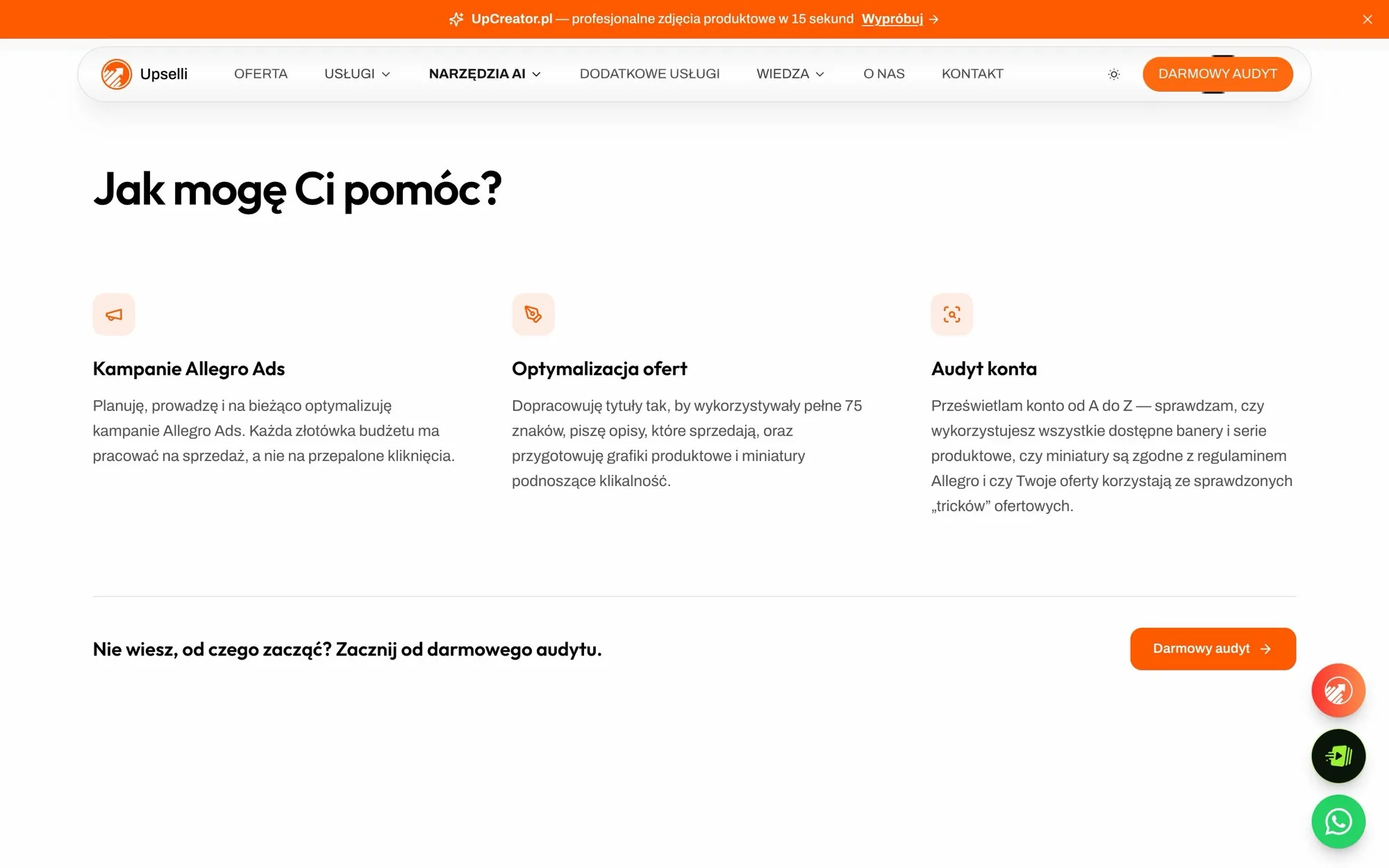This screenshot has height=868, width=1389.
Task: Click the Upselli brand name text
Action: [x=164, y=74]
